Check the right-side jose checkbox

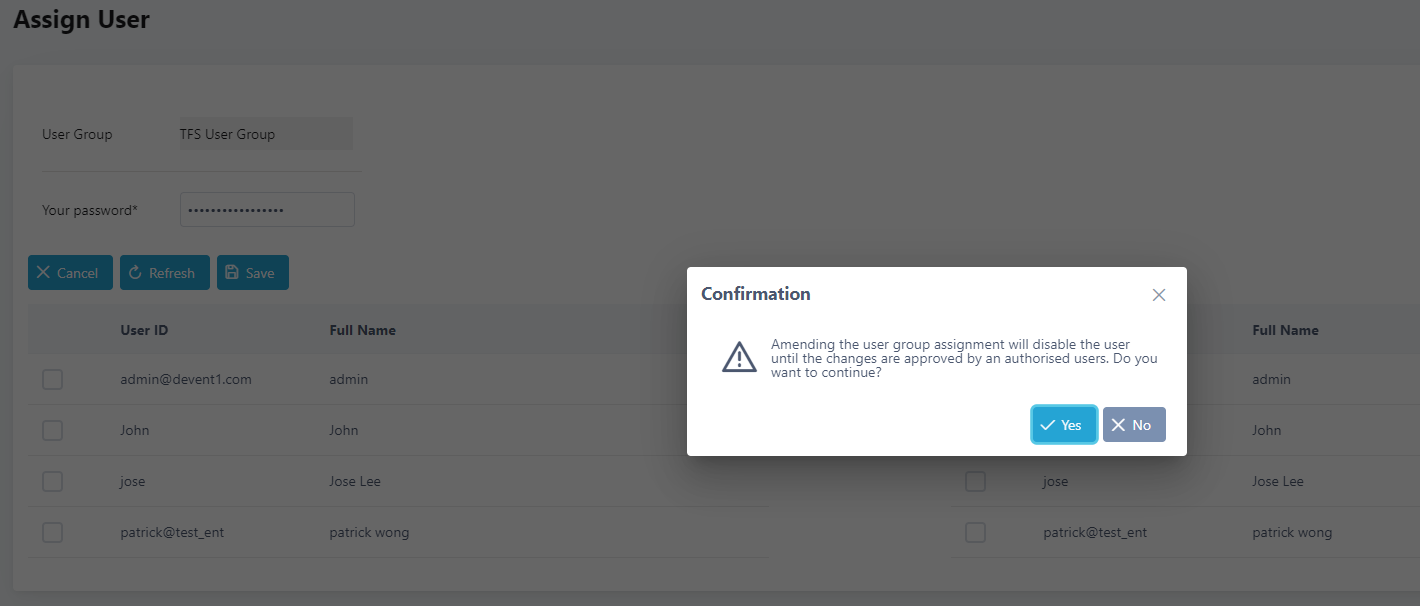click(x=975, y=481)
